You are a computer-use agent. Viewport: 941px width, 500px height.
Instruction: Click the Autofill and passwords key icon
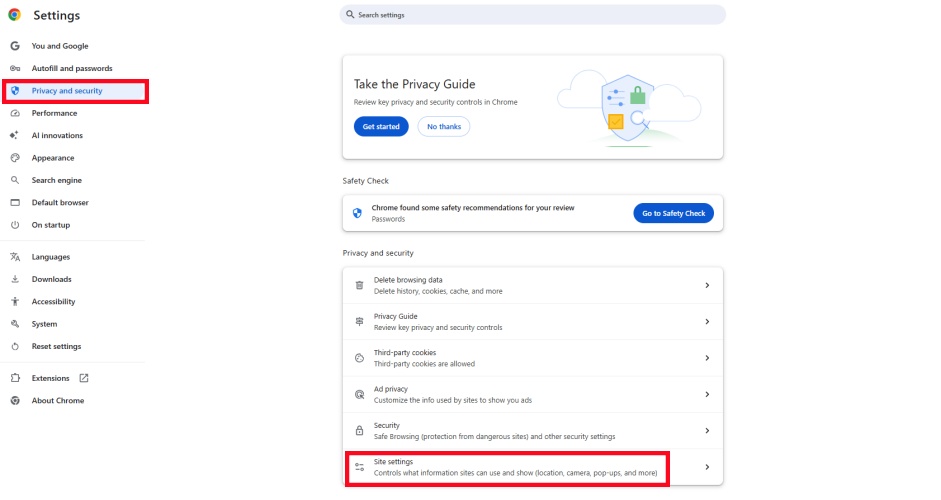tap(15, 68)
